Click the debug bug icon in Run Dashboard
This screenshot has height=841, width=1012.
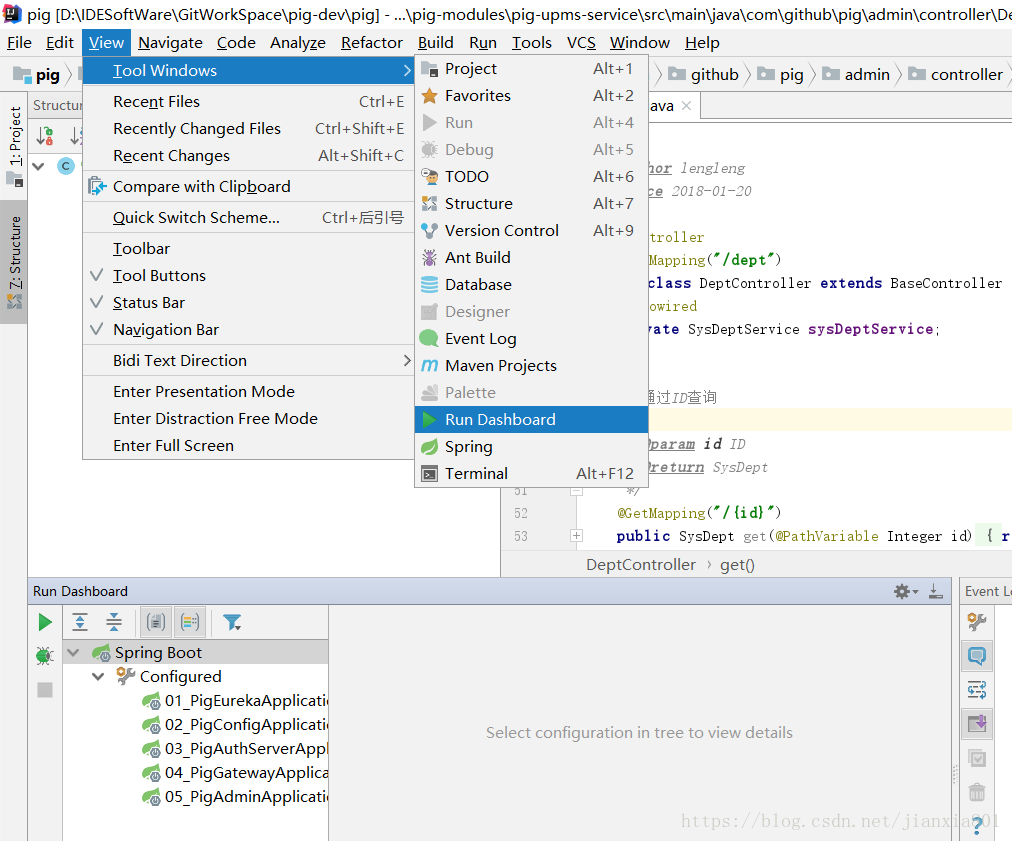[45, 656]
